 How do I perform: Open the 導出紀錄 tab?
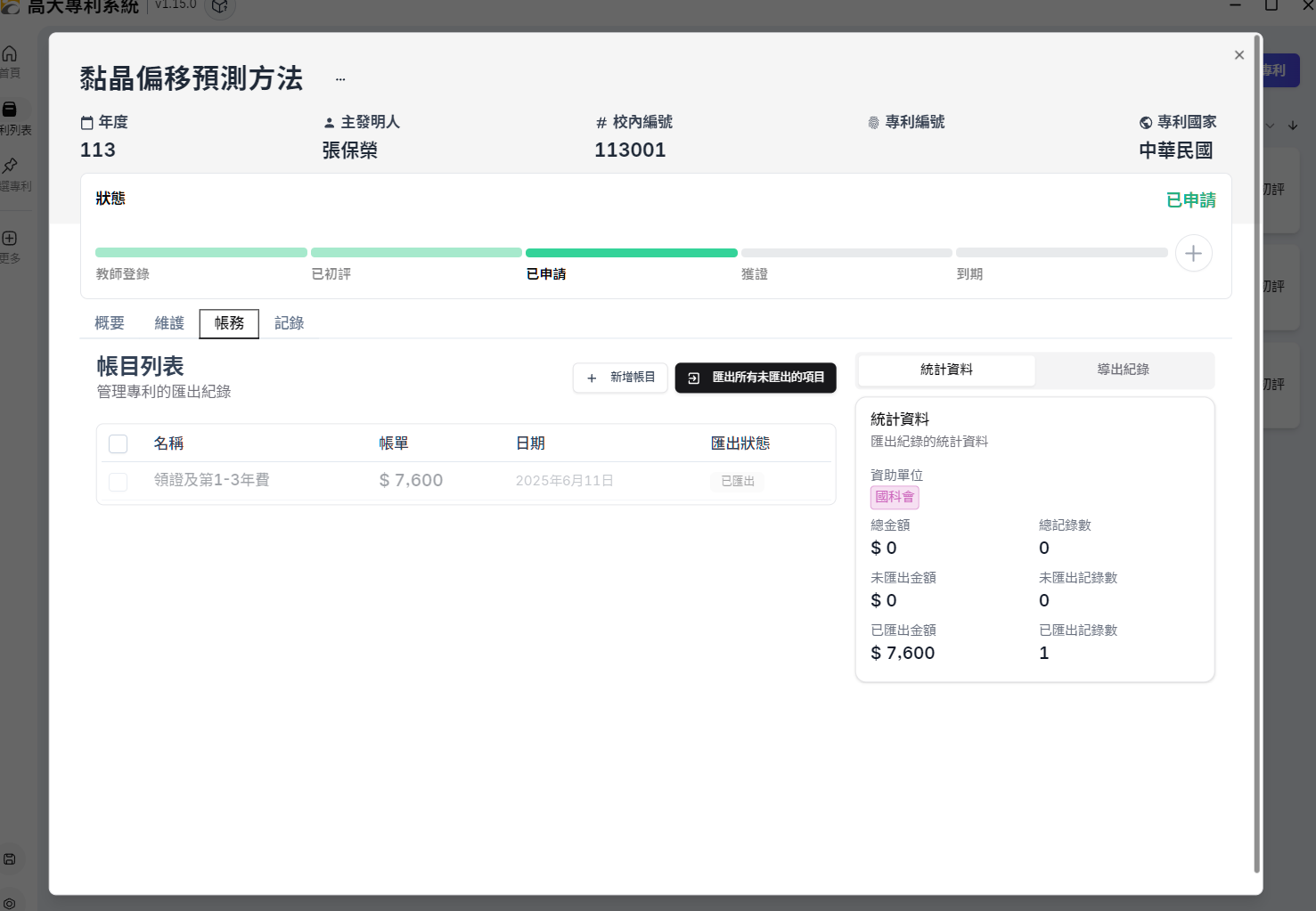point(1123,370)
